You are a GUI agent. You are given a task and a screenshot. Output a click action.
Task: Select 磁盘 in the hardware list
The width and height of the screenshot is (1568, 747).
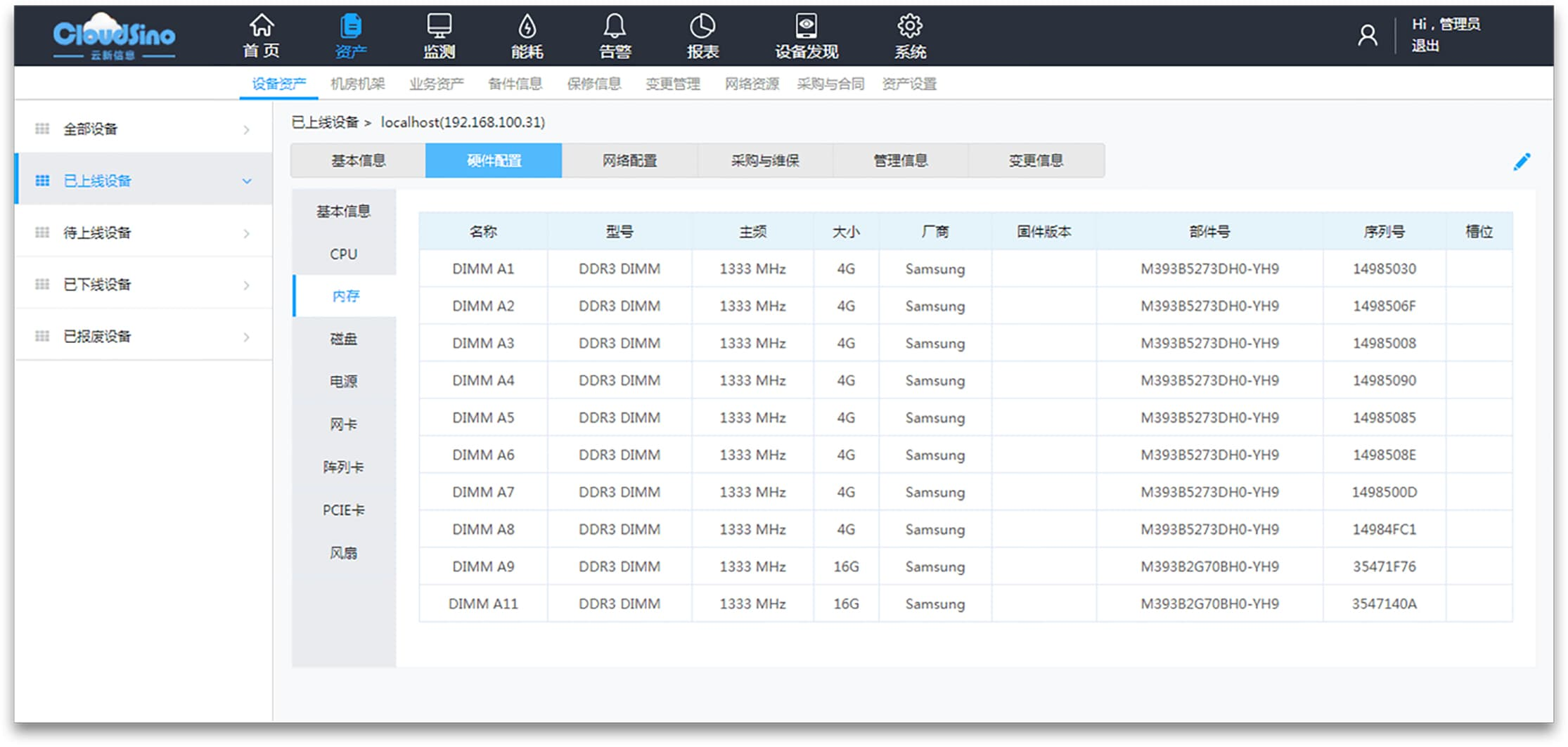pyautogui.click(x=344, y=339)
